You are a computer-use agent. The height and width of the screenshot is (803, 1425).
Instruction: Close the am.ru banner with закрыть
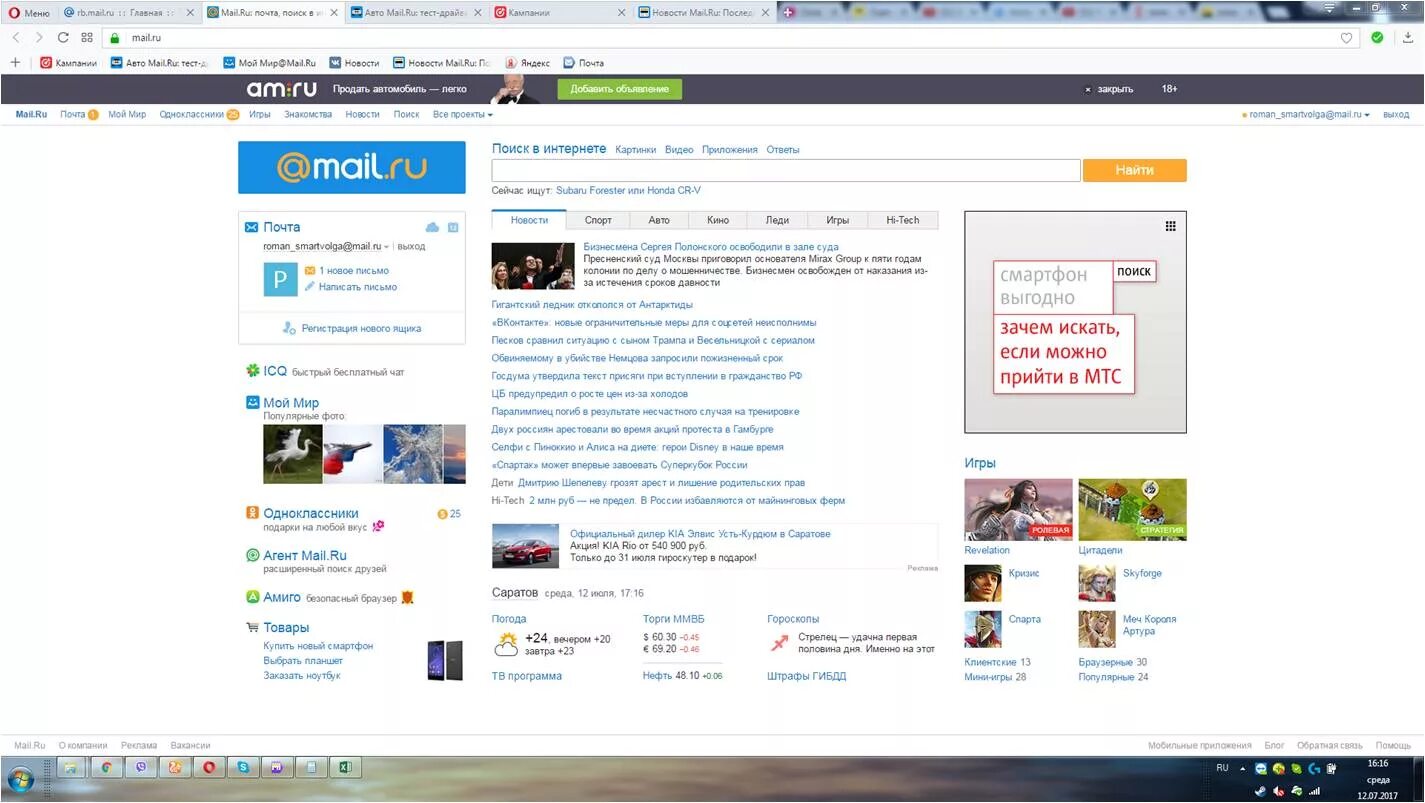(1109, 89)
